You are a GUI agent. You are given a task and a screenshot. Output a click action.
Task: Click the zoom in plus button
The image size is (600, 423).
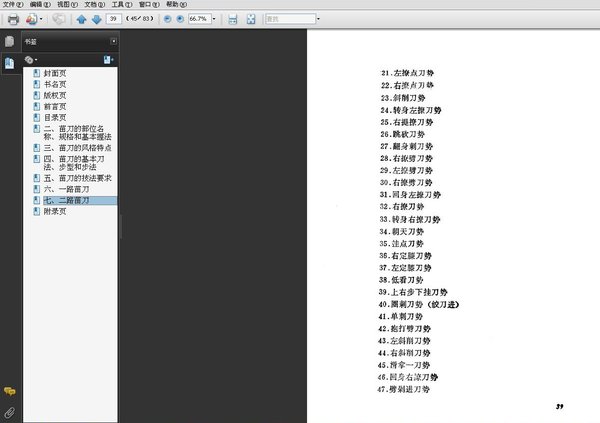[x=180, y=19]
